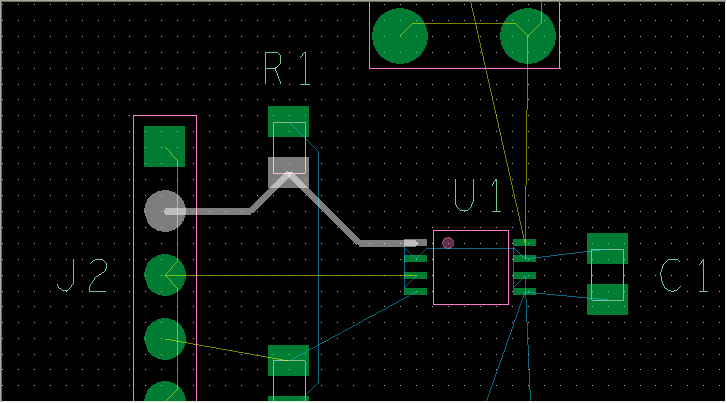Click the lower pad of capacitor C1
Screen dimensions: 727x403
coord(607,299)
